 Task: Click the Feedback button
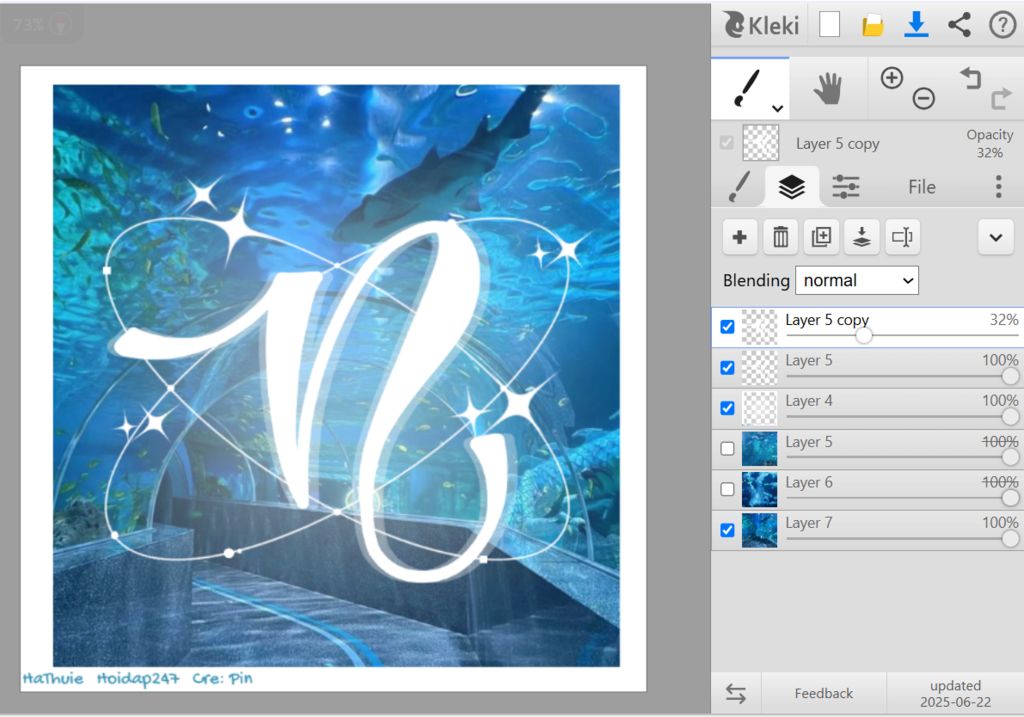coord(823,693)
